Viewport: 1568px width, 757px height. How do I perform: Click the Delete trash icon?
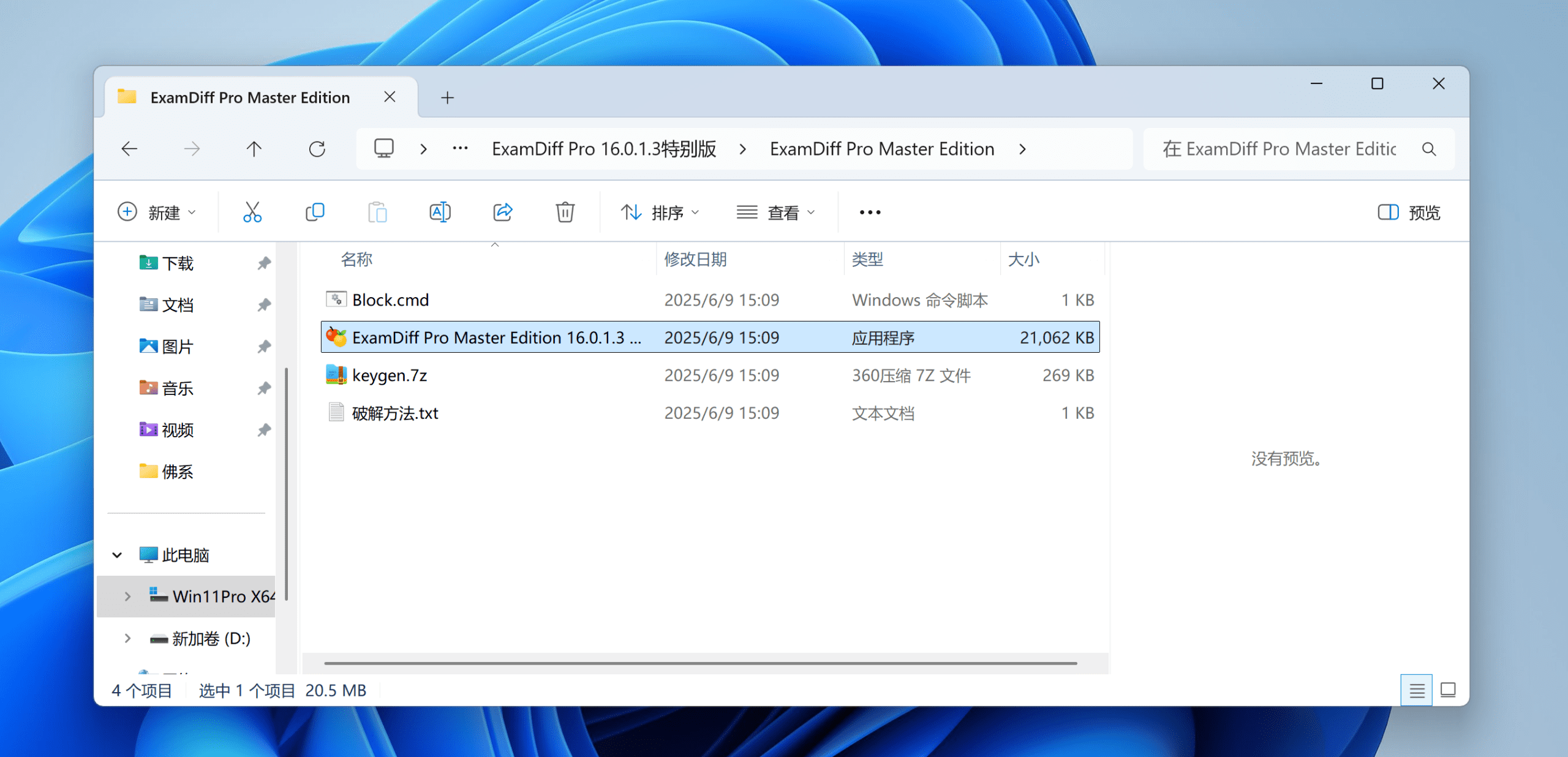(x=565, y=213)
